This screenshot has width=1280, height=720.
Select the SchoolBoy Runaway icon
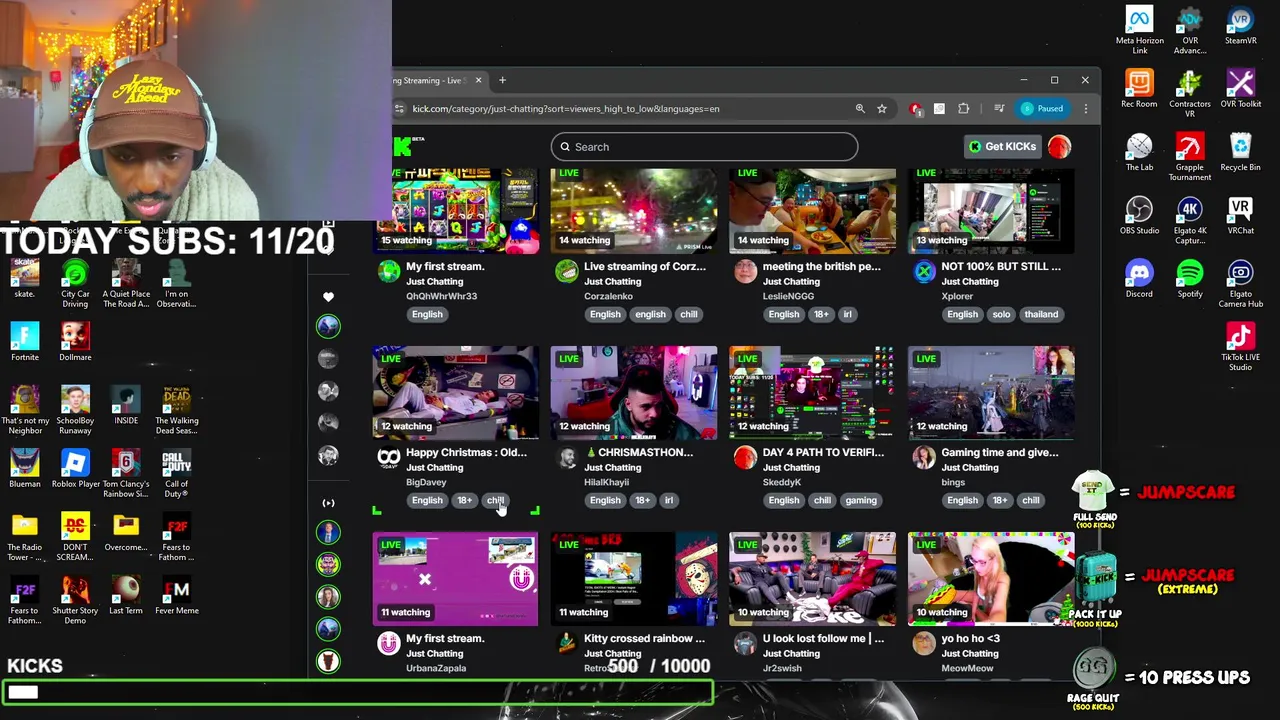[75, 410]
